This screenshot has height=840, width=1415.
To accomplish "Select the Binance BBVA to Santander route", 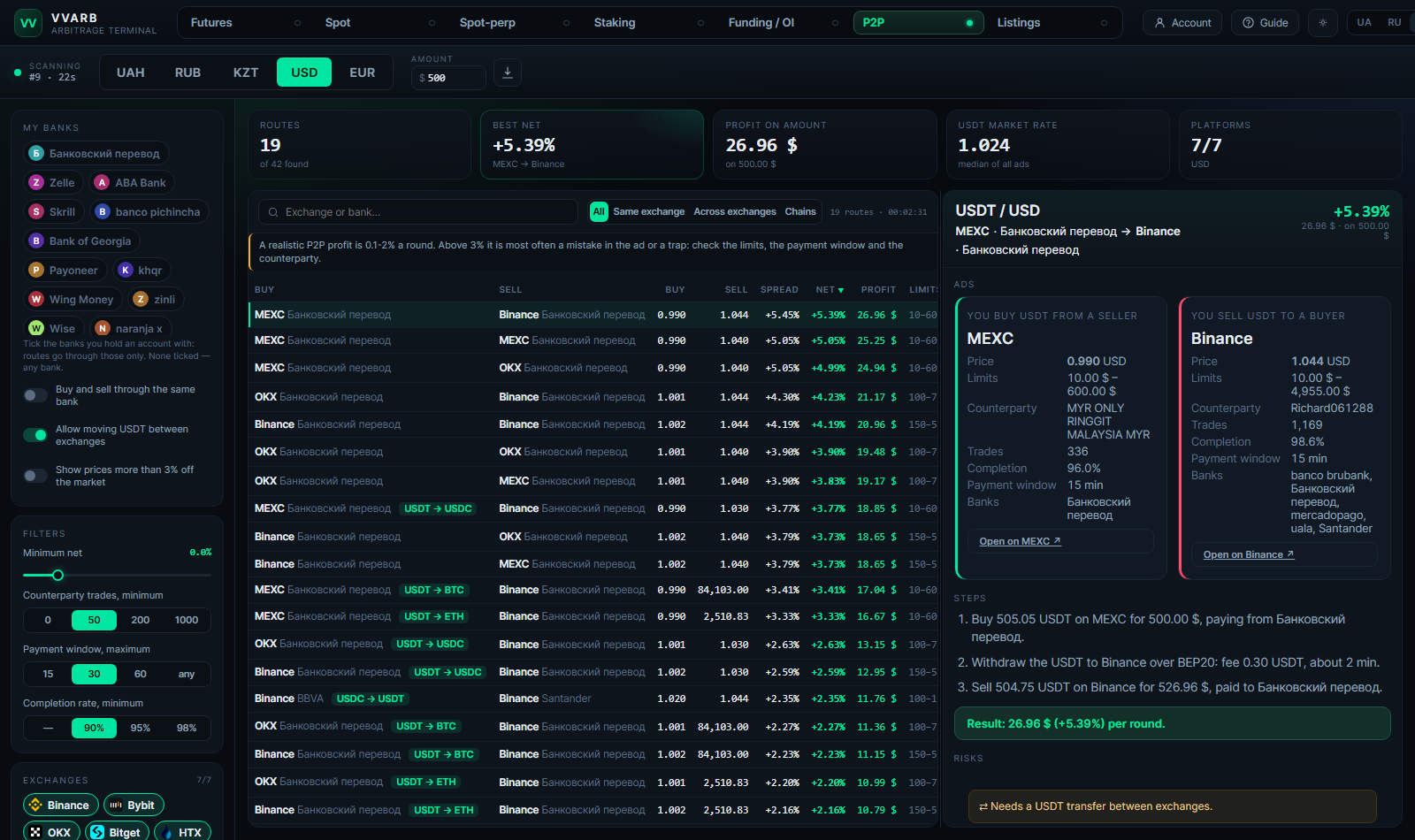I will point(593,699).
